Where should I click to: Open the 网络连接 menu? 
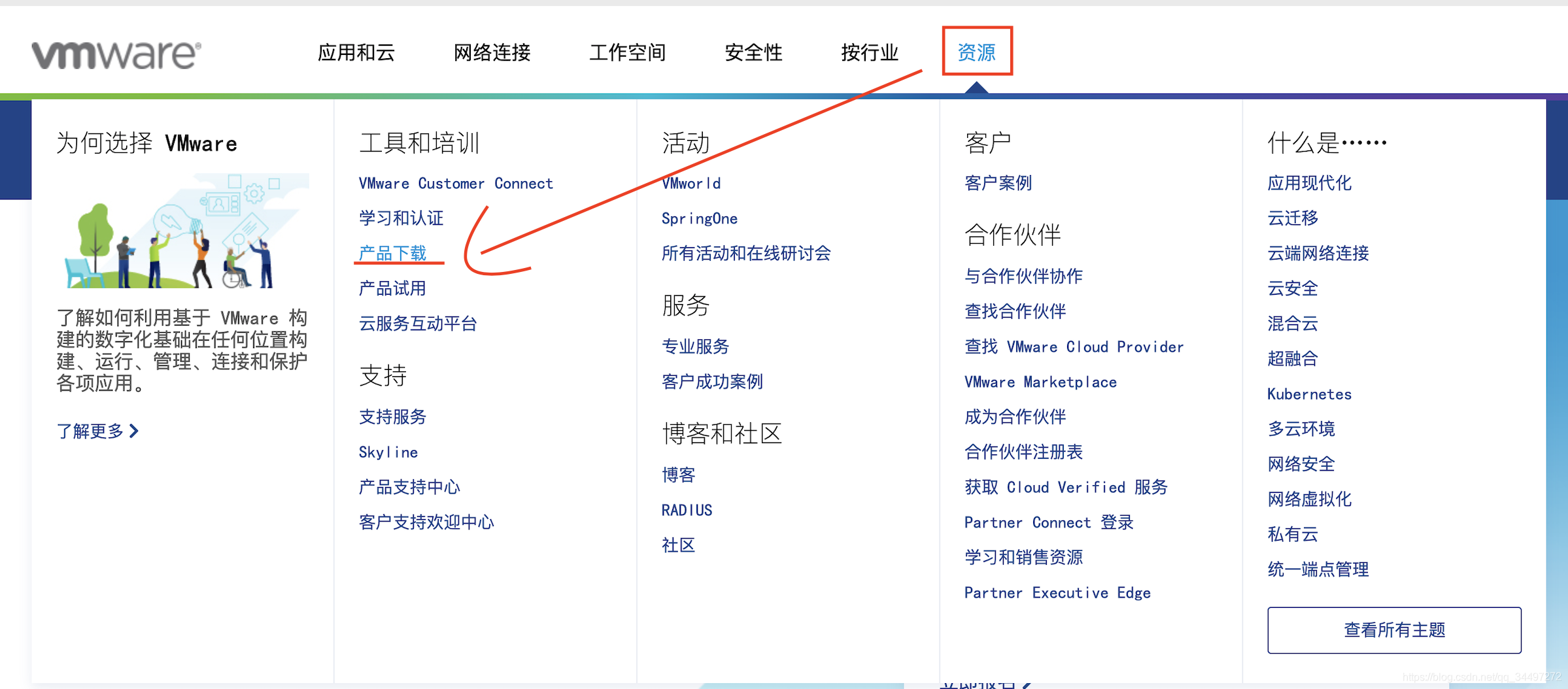coord(492,52)
